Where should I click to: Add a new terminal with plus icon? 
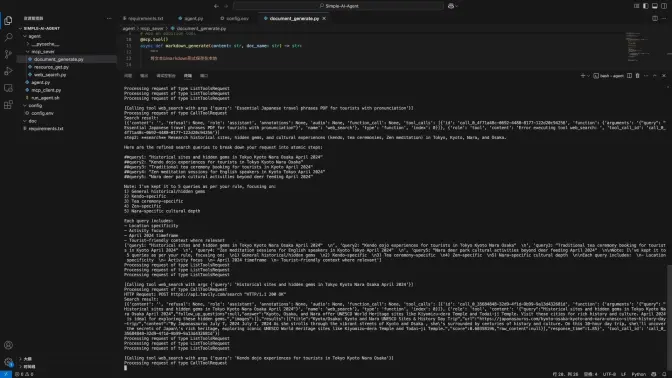[x=582, y=76]
